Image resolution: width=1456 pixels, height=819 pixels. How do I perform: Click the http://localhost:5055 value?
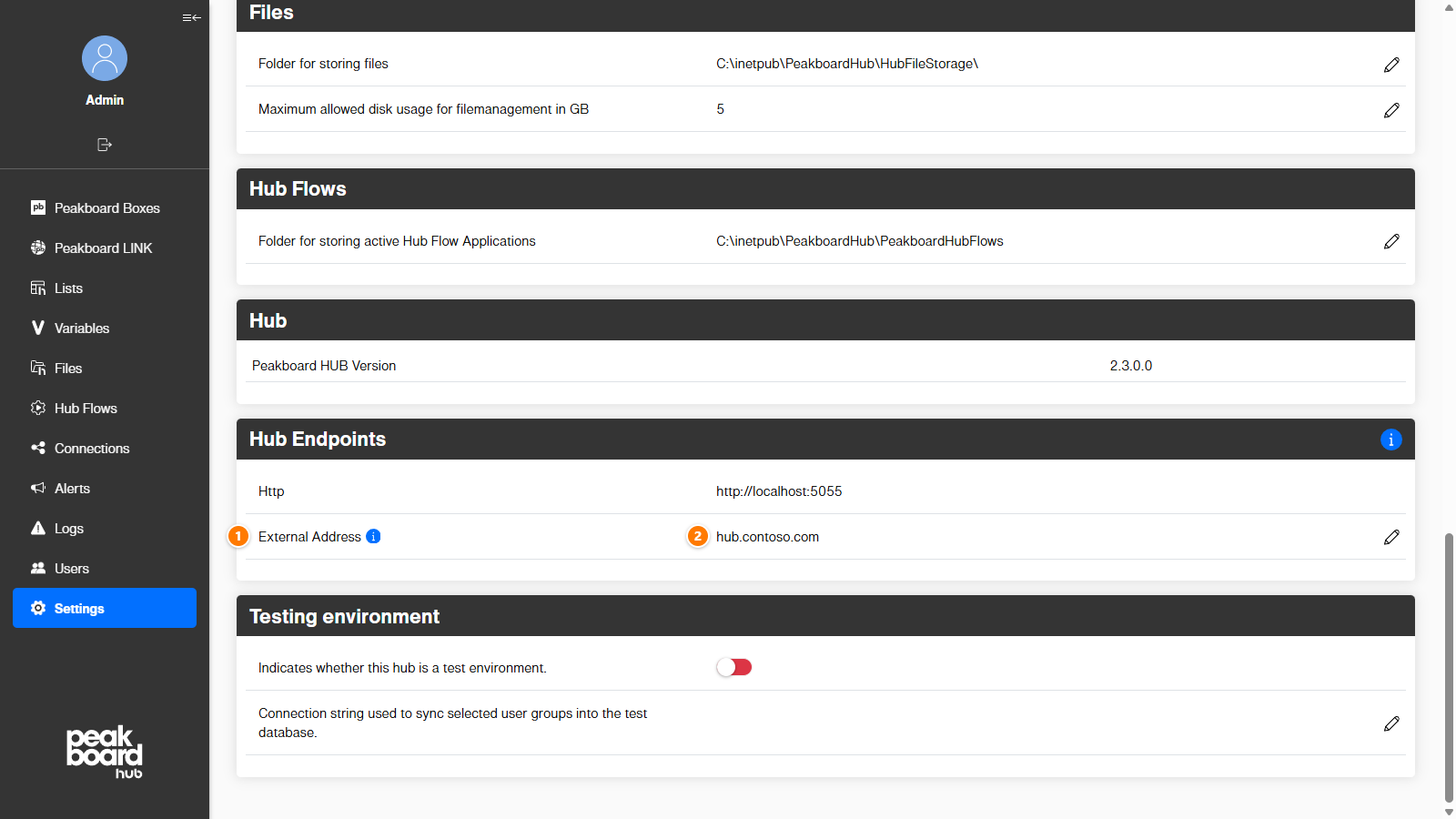pyautogui.click(x=779, y=491)
